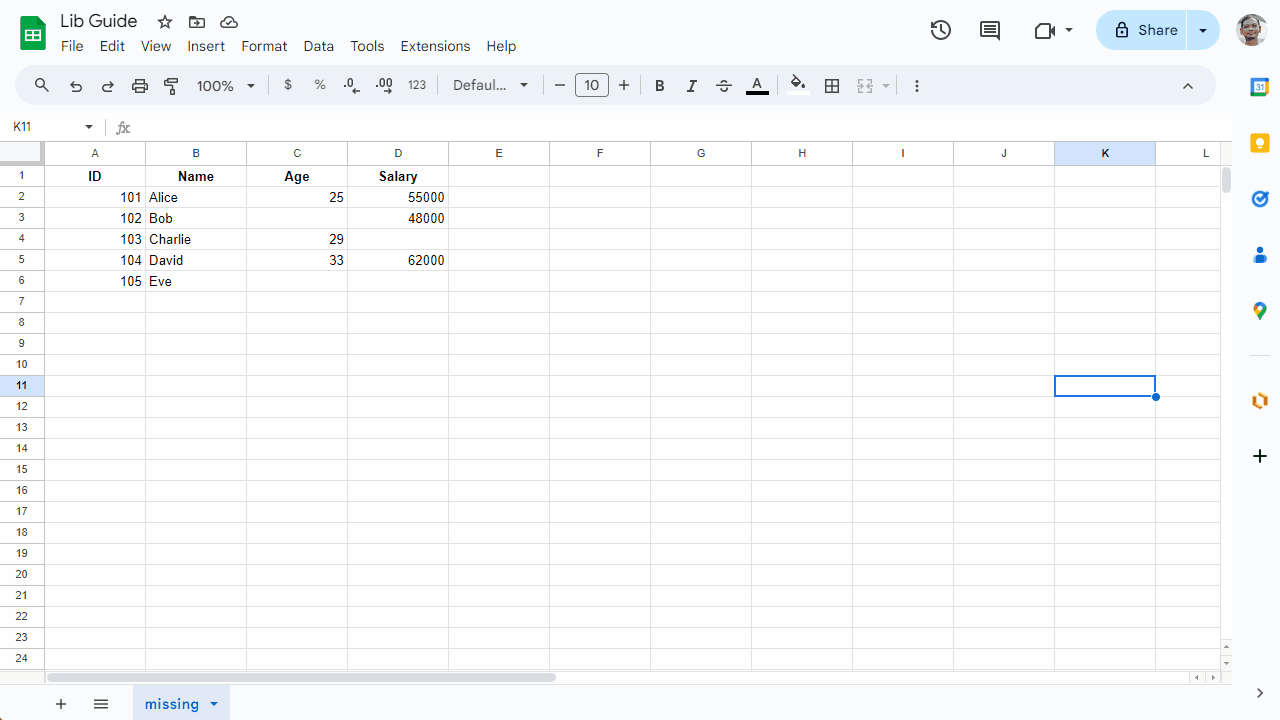
Task: Open the font family dropdown
Action: pyautogui.click(x=490, y=86)
